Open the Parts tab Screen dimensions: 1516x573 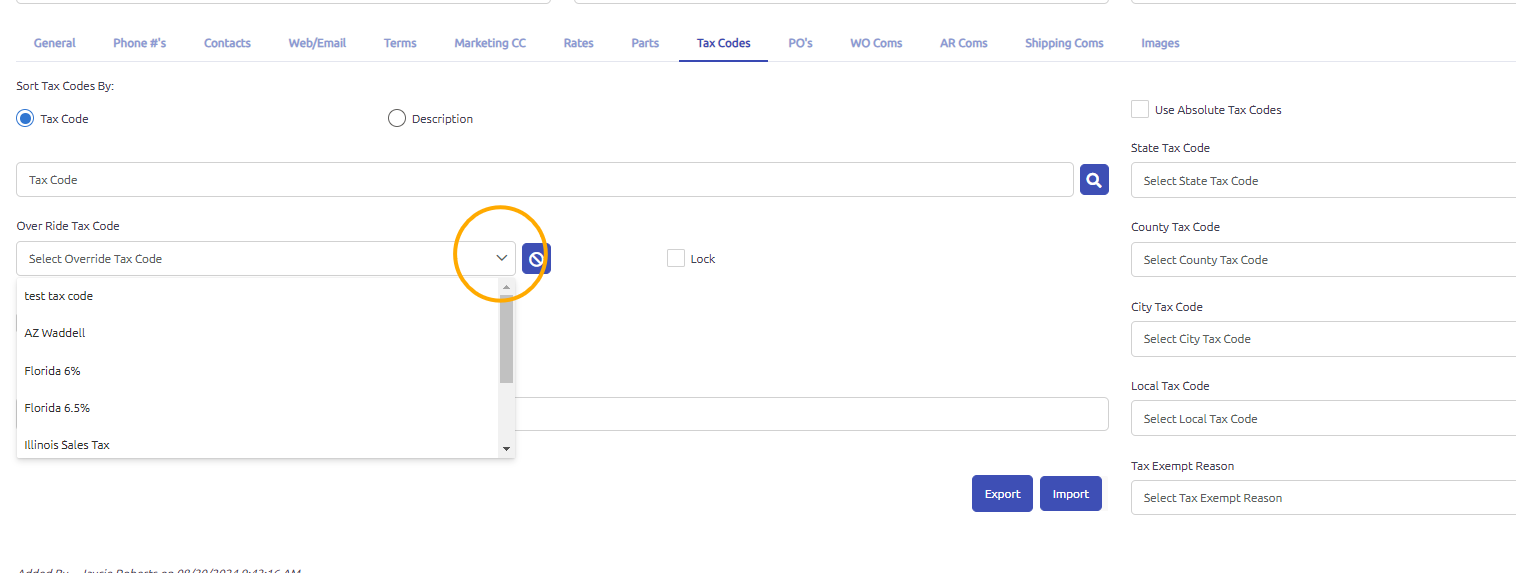[645, 43]
